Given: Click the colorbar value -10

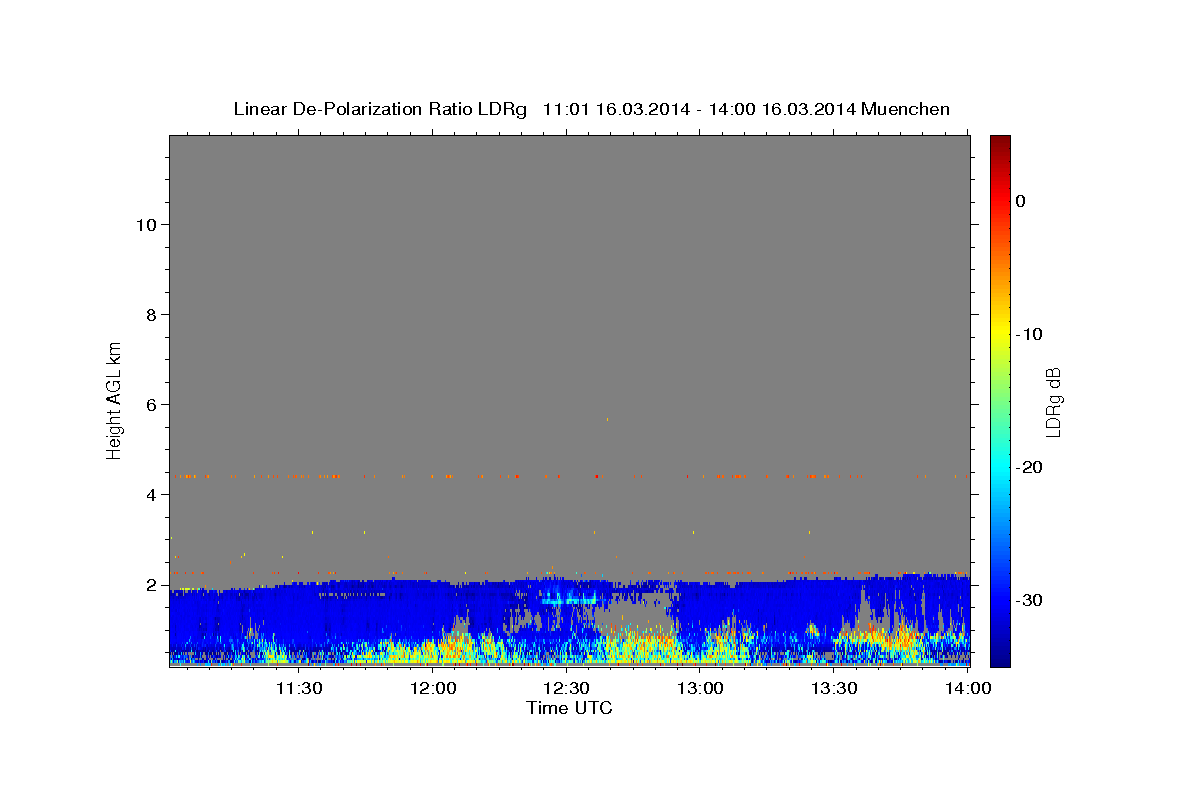Looking at the screenshot, I should (1029, 334).
